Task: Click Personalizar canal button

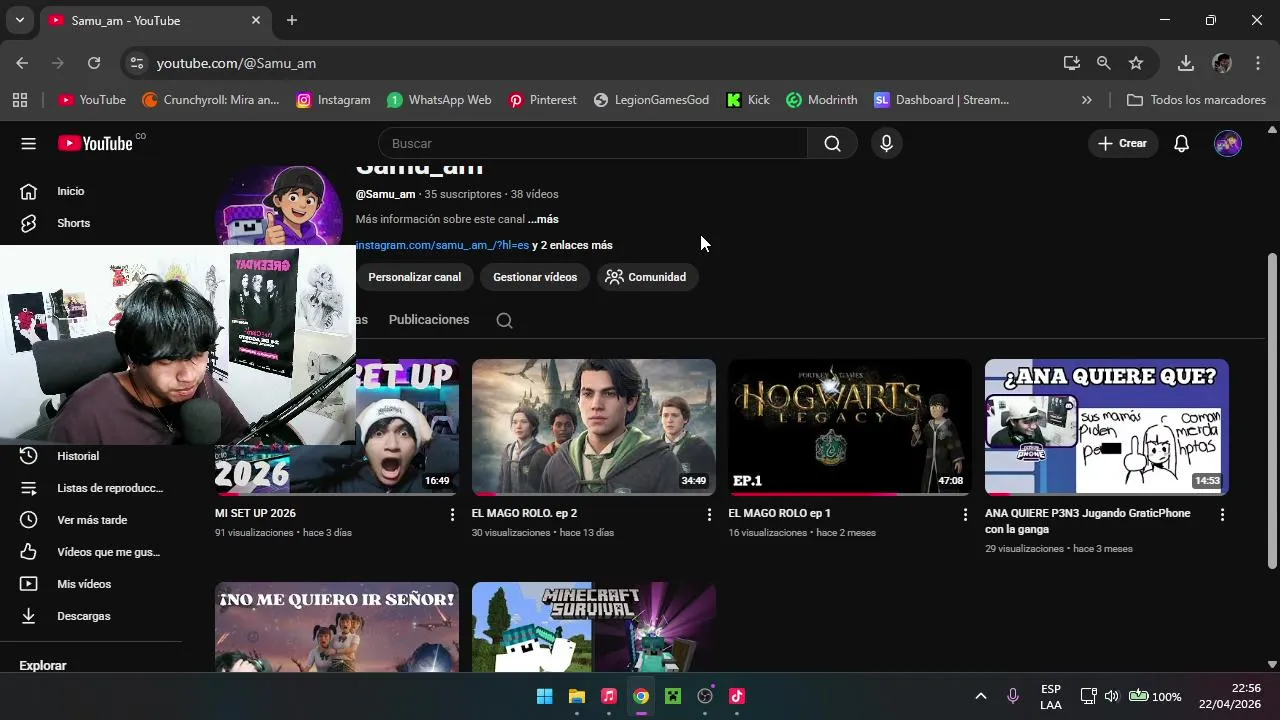Action: point(414,277)
